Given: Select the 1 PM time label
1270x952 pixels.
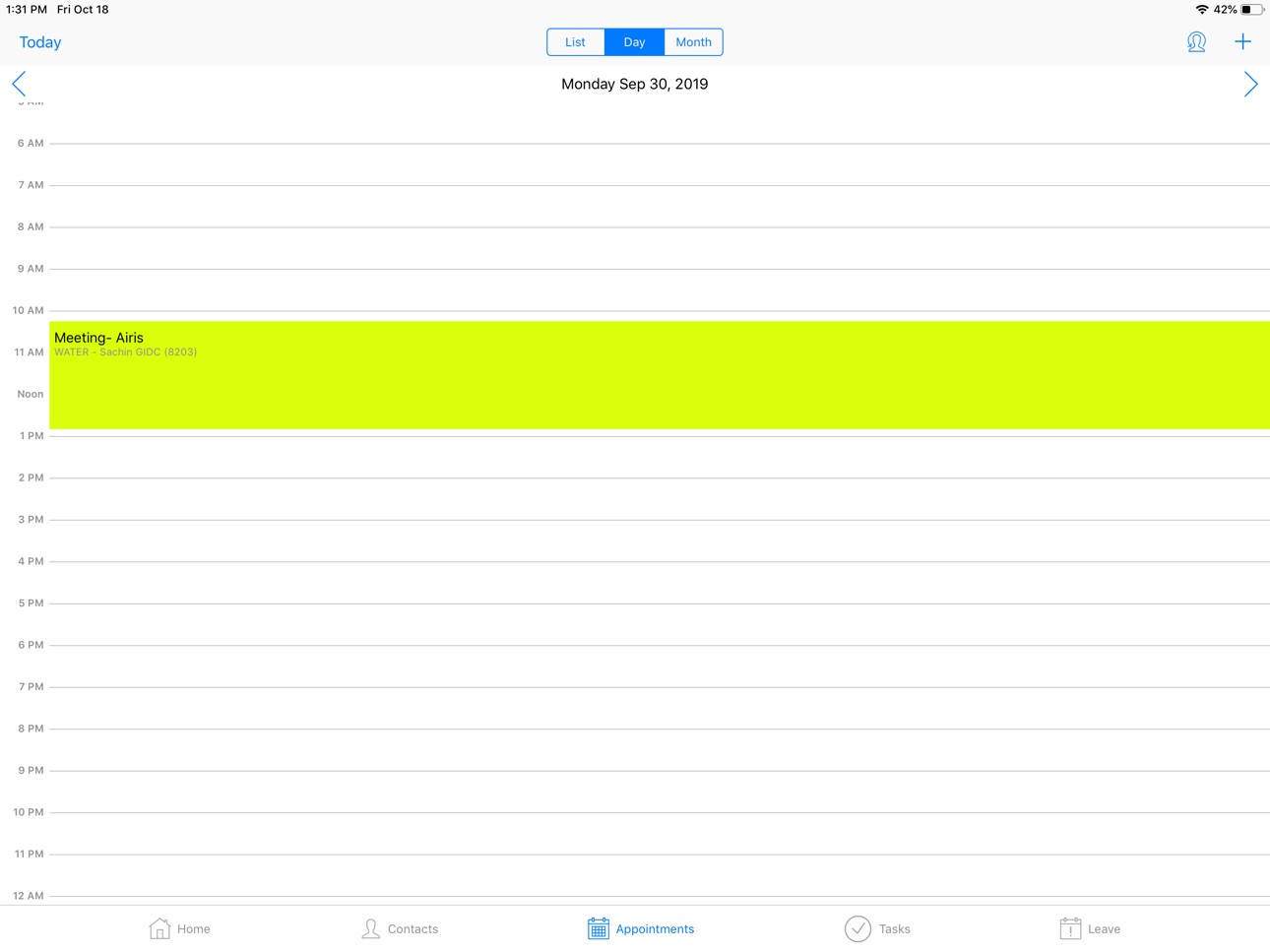Looking at the screenshot, I should click(x=32, y=435).
